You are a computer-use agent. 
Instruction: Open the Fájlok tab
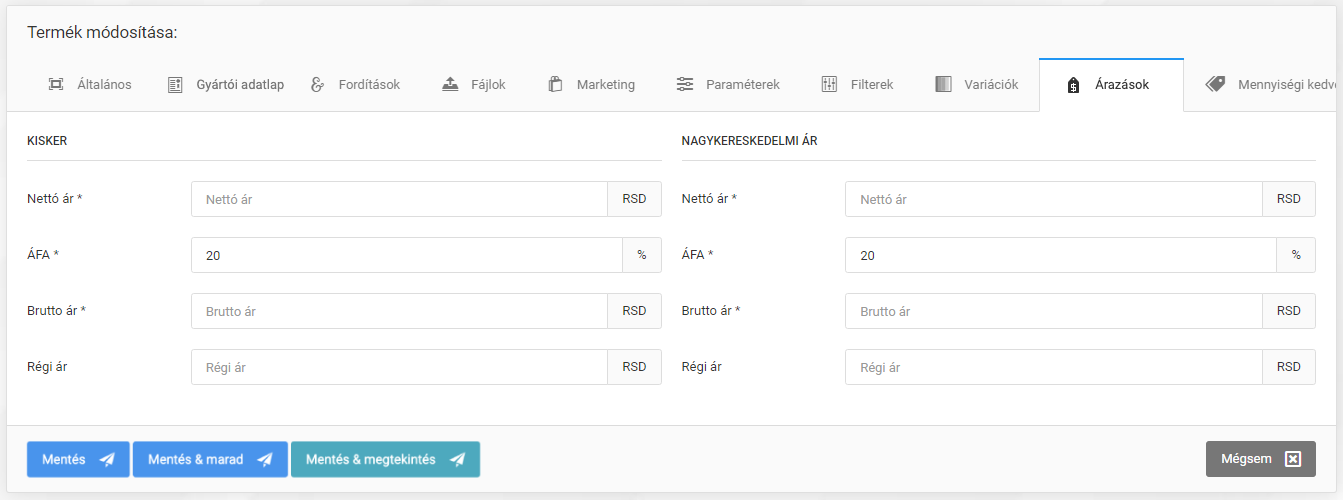474,85
